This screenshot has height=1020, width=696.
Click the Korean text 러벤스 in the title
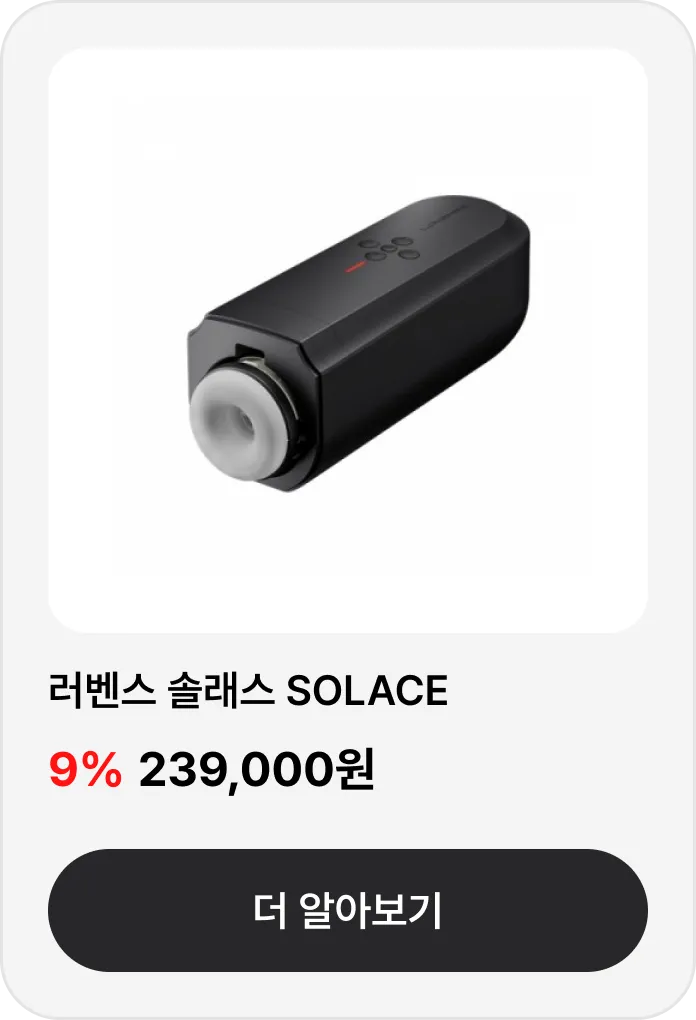(102, 690)
